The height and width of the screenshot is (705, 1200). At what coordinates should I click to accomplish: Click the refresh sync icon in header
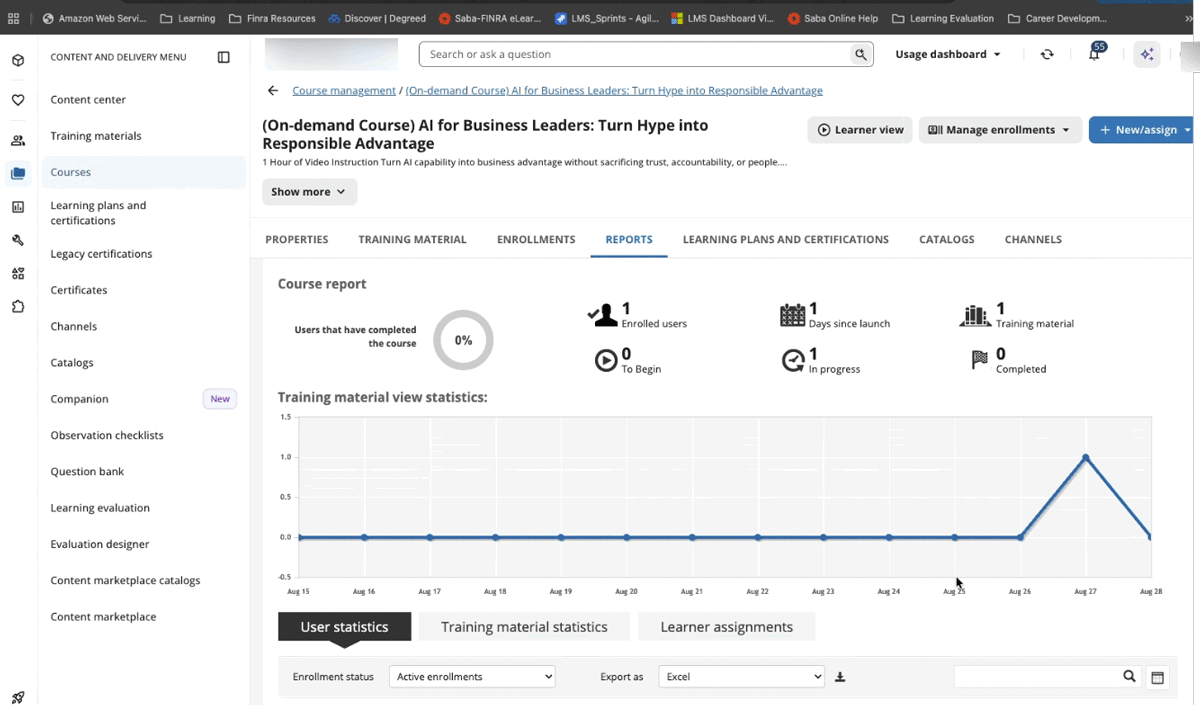pyautogui.click(x=1047, y=54)
